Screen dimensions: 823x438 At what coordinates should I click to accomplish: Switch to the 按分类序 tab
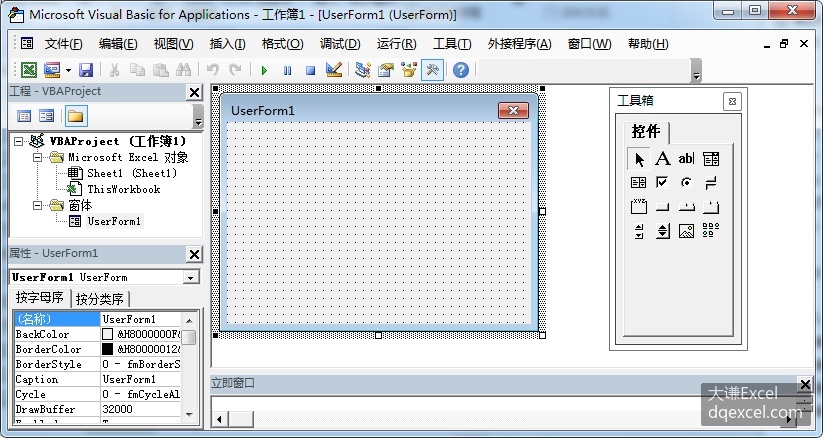tap(100, 299)
